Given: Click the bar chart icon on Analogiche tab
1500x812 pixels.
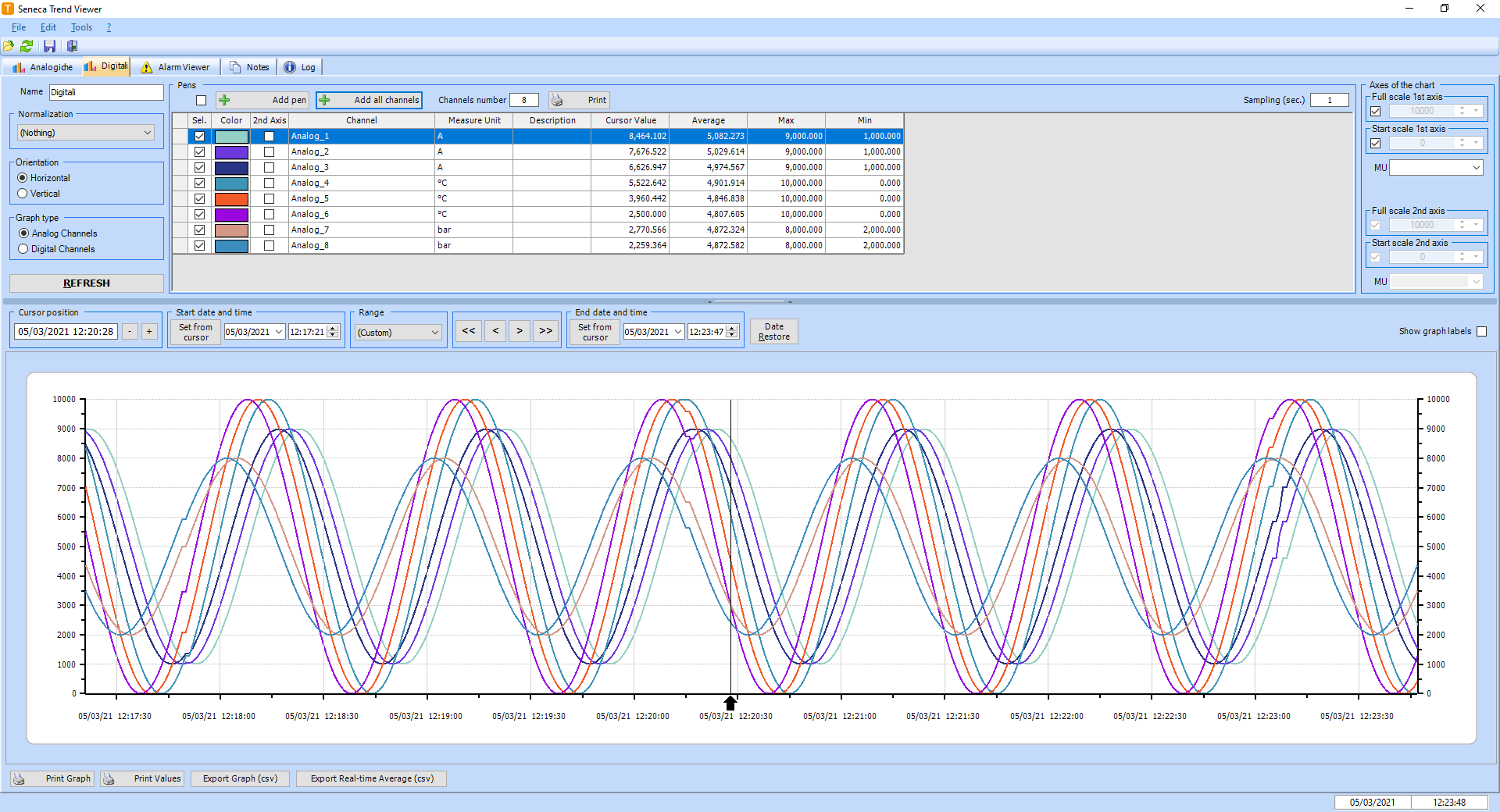Looking at the screenshot, I should [x=19, y=67].
